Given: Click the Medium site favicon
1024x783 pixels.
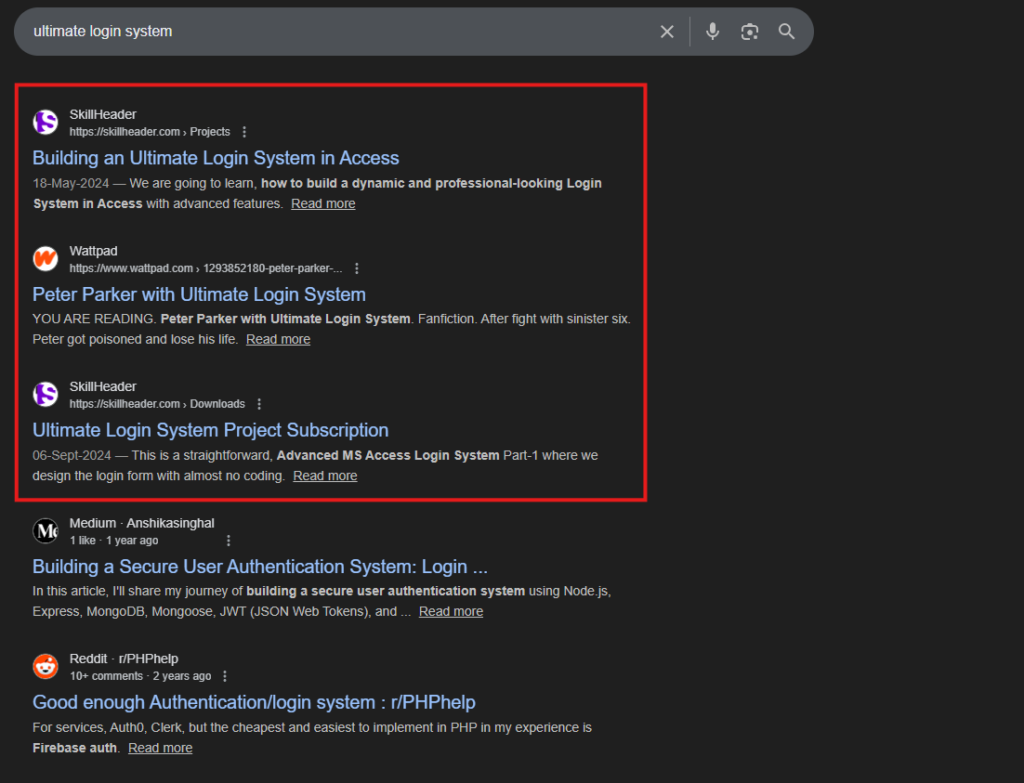Looking at the screenshot, I should click(46, 531).
